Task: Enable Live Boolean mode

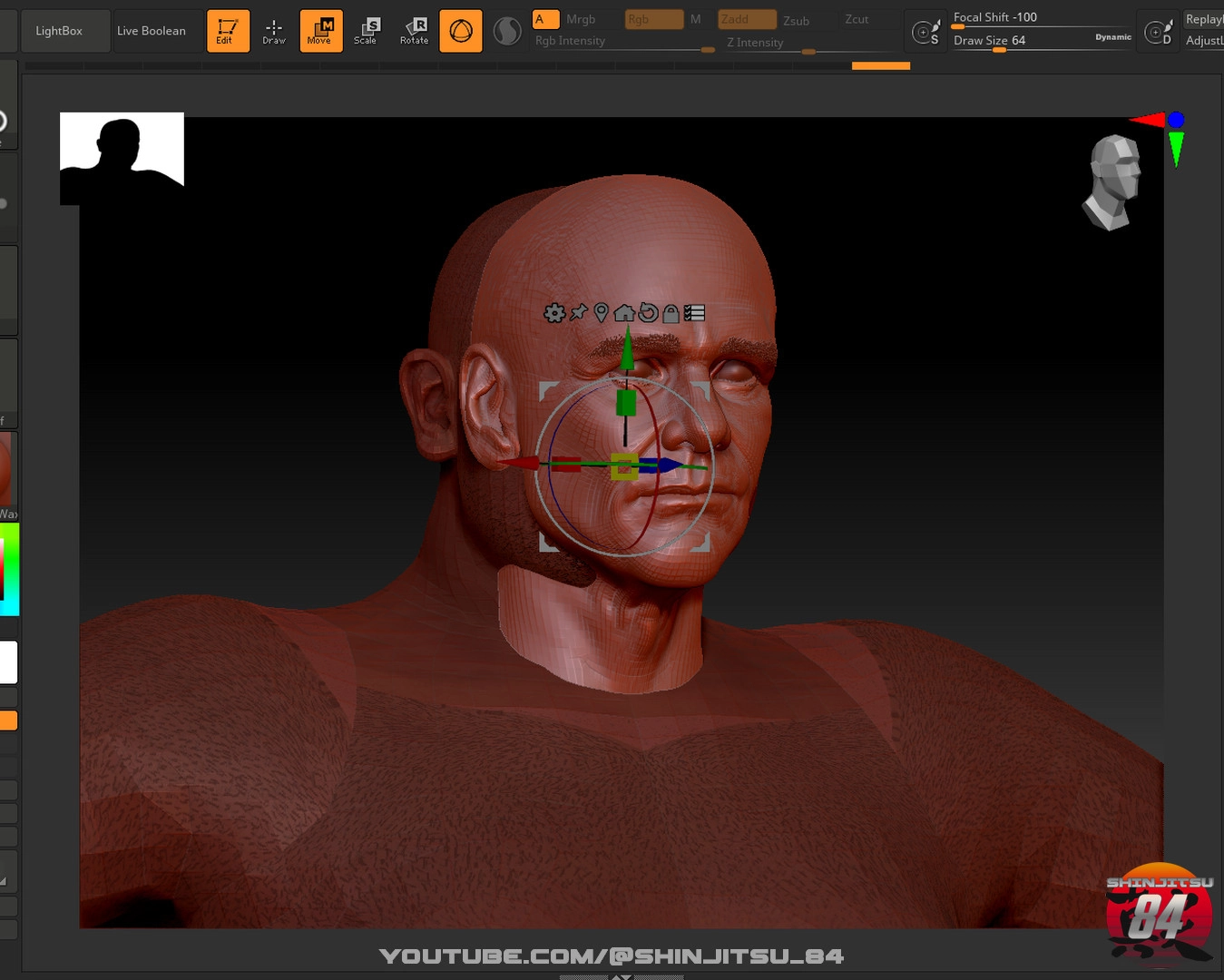Action: 152,31
